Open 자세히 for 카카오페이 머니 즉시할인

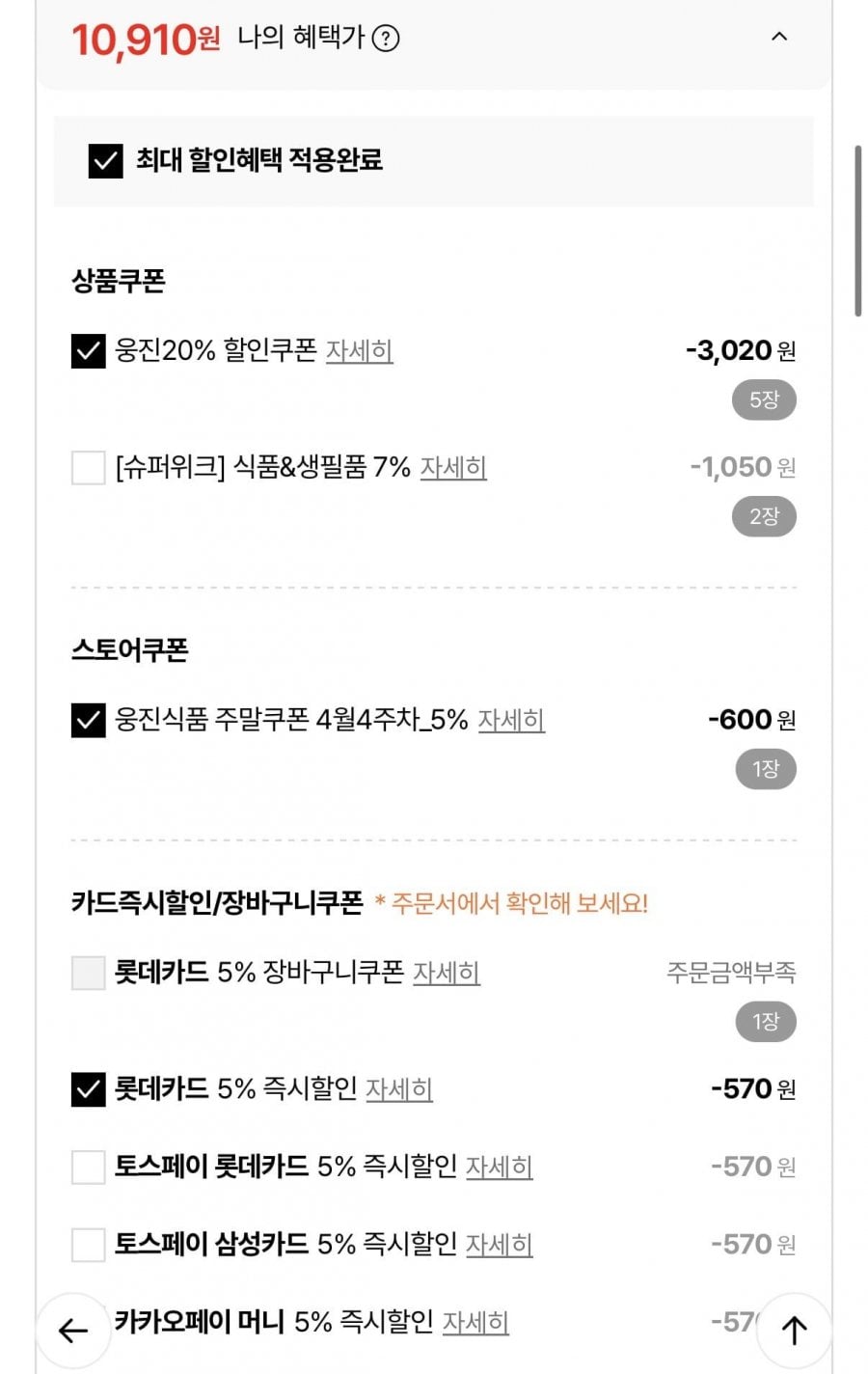pyautogui.click(x=475, y=1322)
